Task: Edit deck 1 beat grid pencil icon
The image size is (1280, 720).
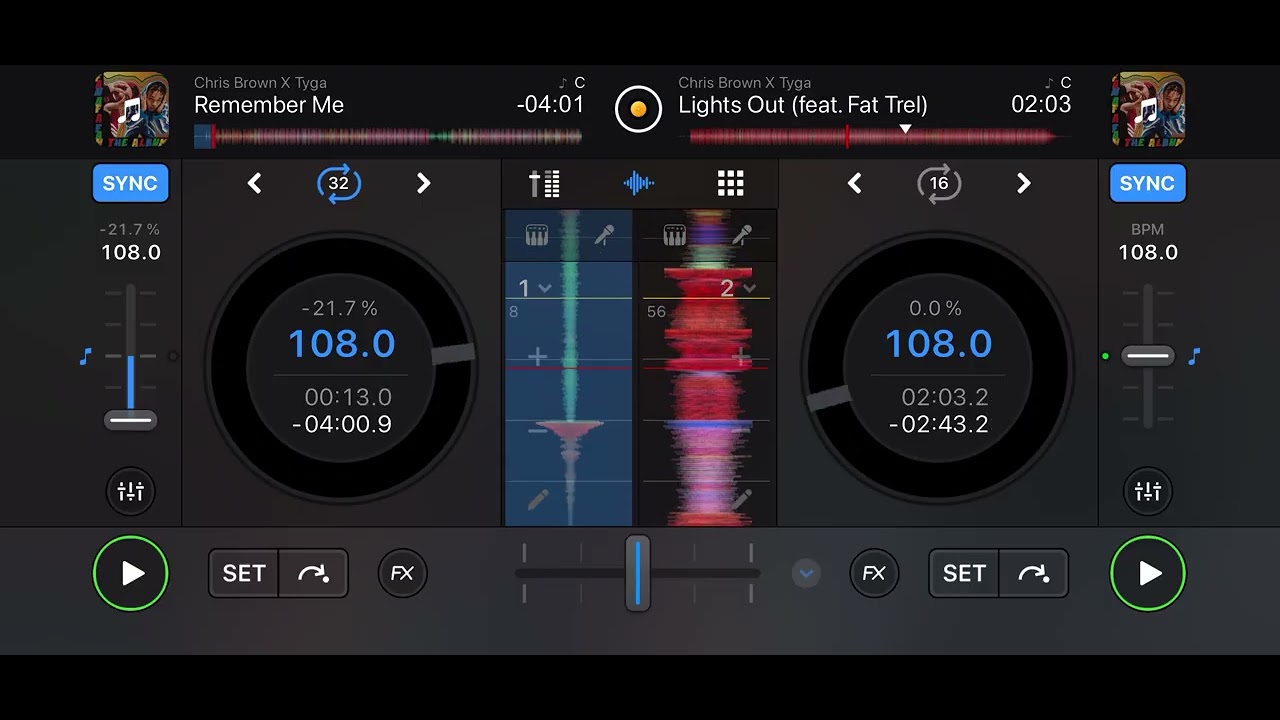Action: click(x=538, y=498)
